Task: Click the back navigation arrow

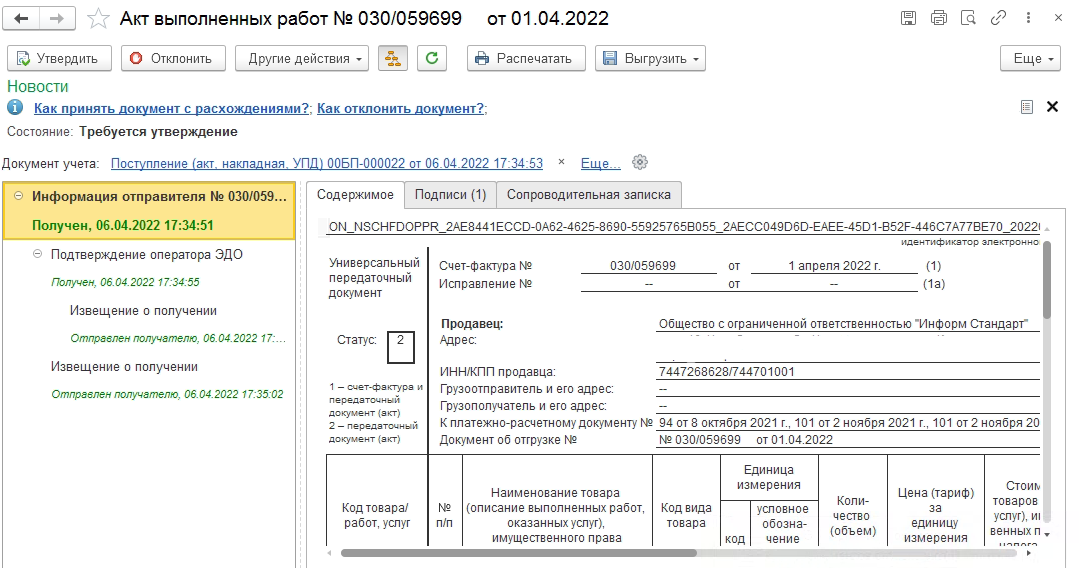Action: [22, 19]
